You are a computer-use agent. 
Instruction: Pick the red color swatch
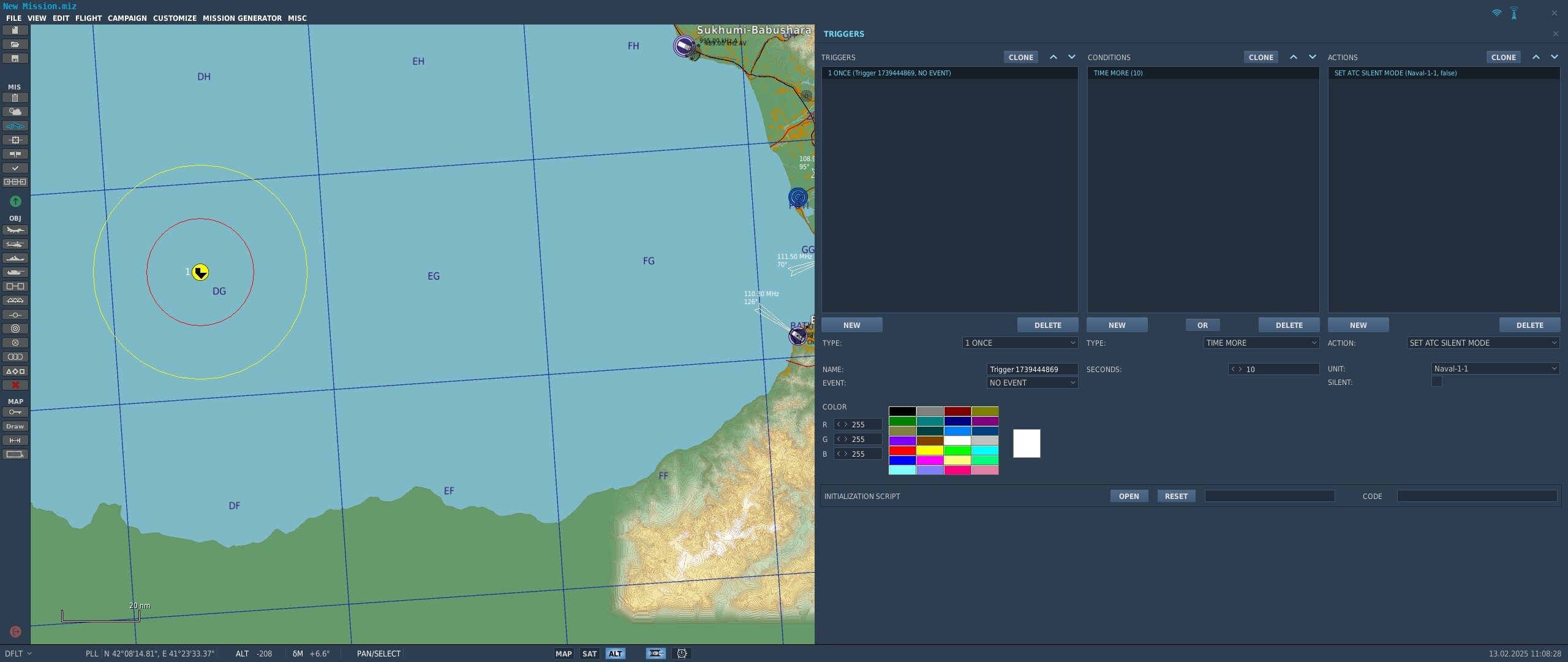(902, 451)
